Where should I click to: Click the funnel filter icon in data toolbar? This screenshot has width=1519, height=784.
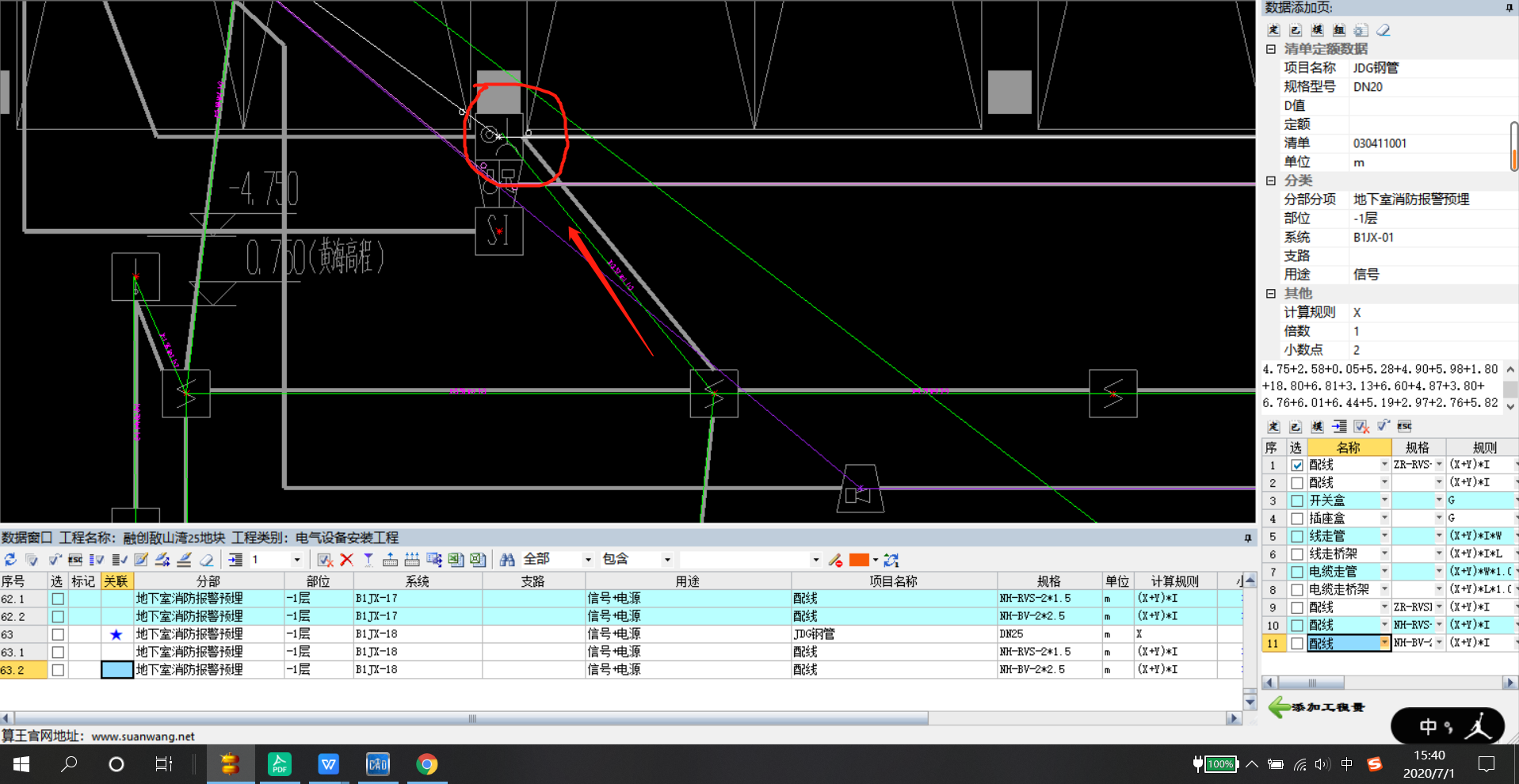coord(368,560)
